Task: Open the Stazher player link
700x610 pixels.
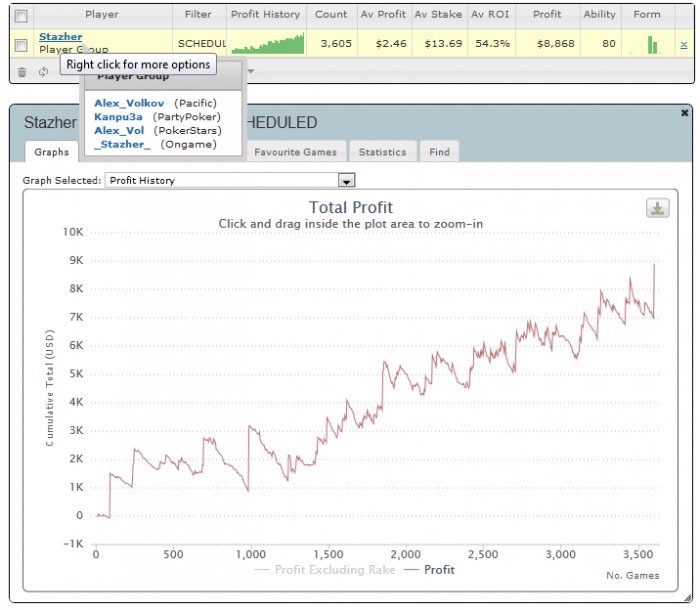Action: pos(60,37)
